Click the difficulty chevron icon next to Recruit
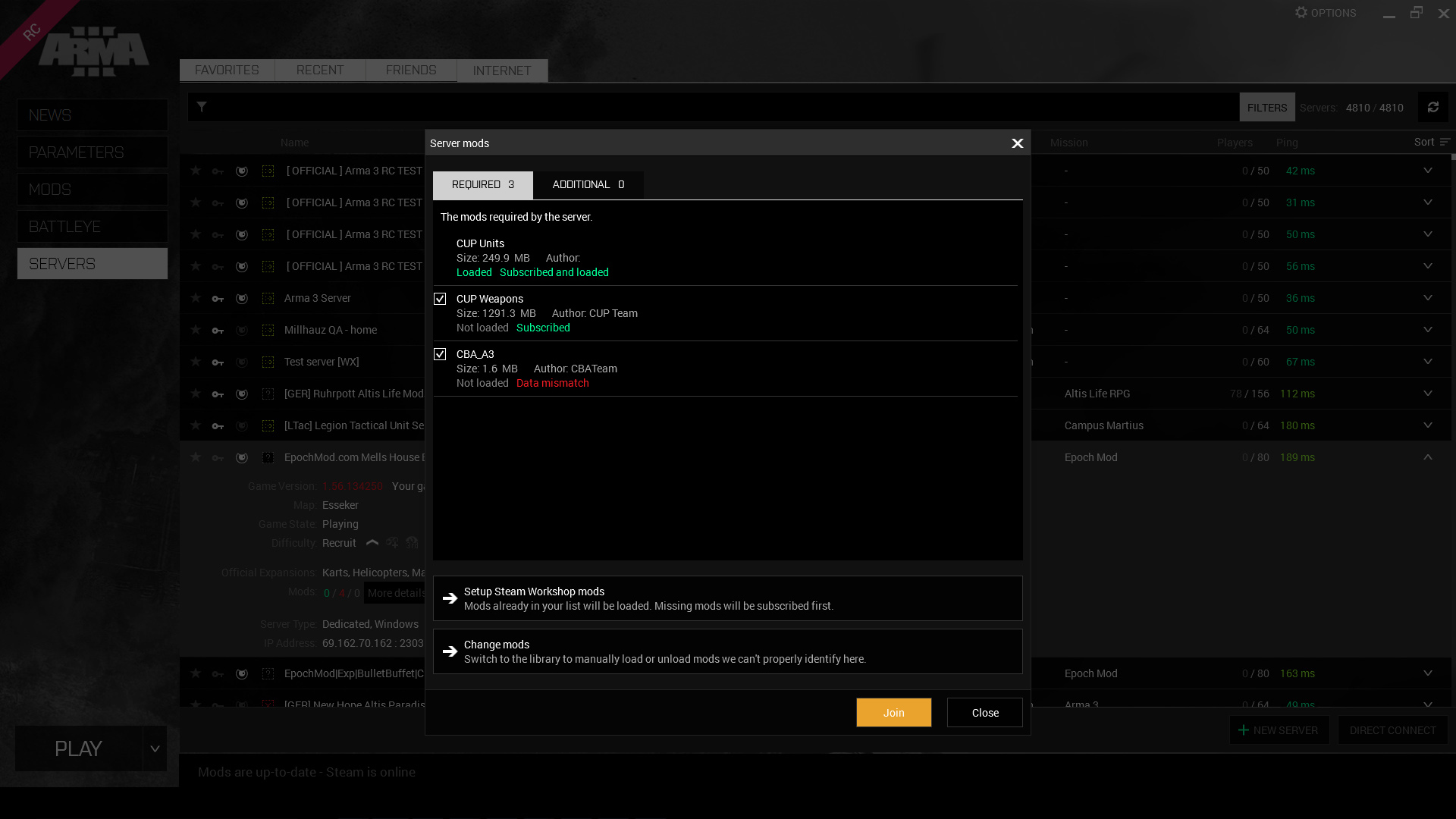Screen dimensions: 1456x819 pyautogui.click(x=372, y=543)
